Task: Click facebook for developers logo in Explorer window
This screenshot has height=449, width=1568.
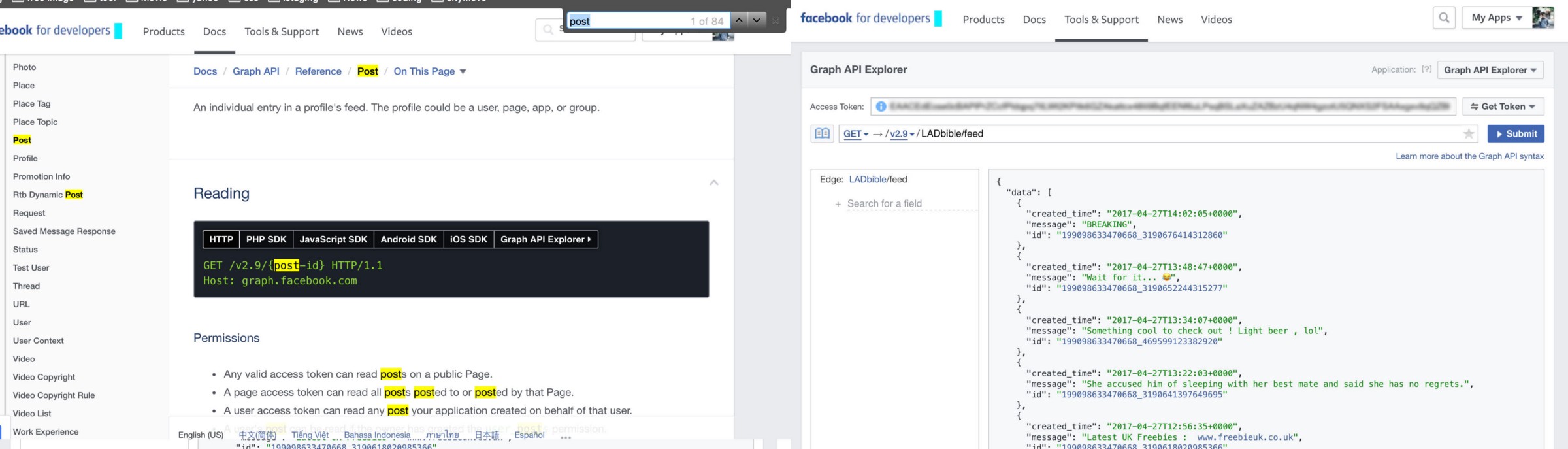Action: (x=871, y=18)
